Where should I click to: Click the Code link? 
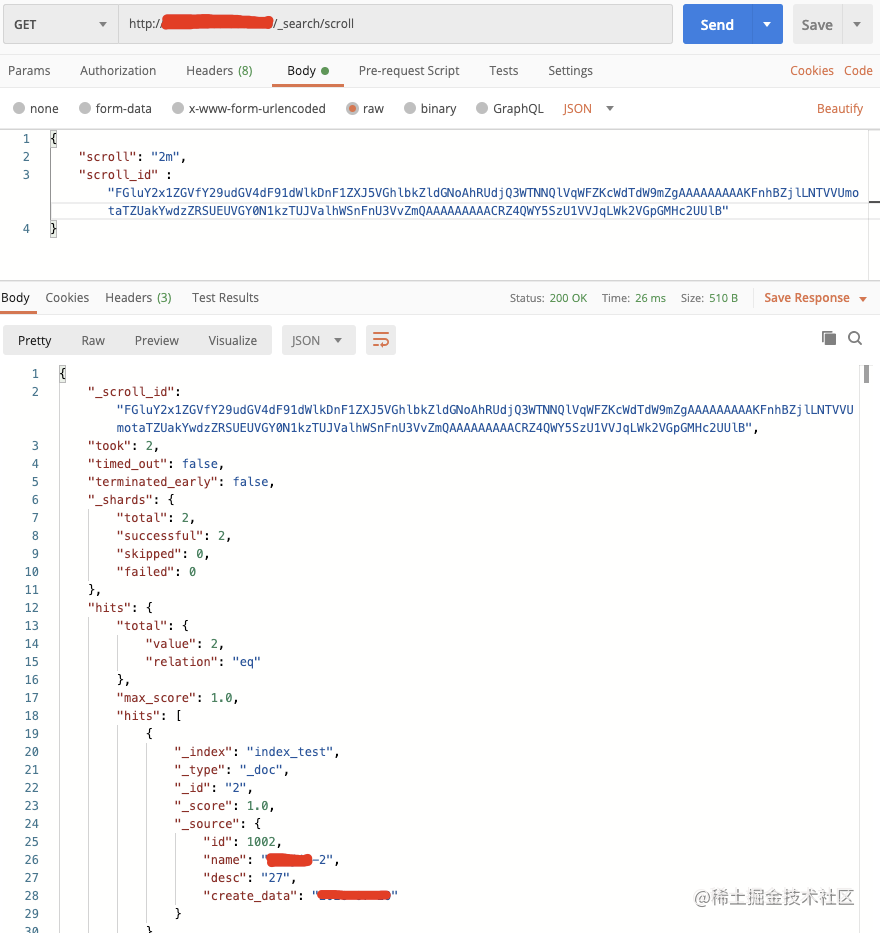(x=858, y=71)
